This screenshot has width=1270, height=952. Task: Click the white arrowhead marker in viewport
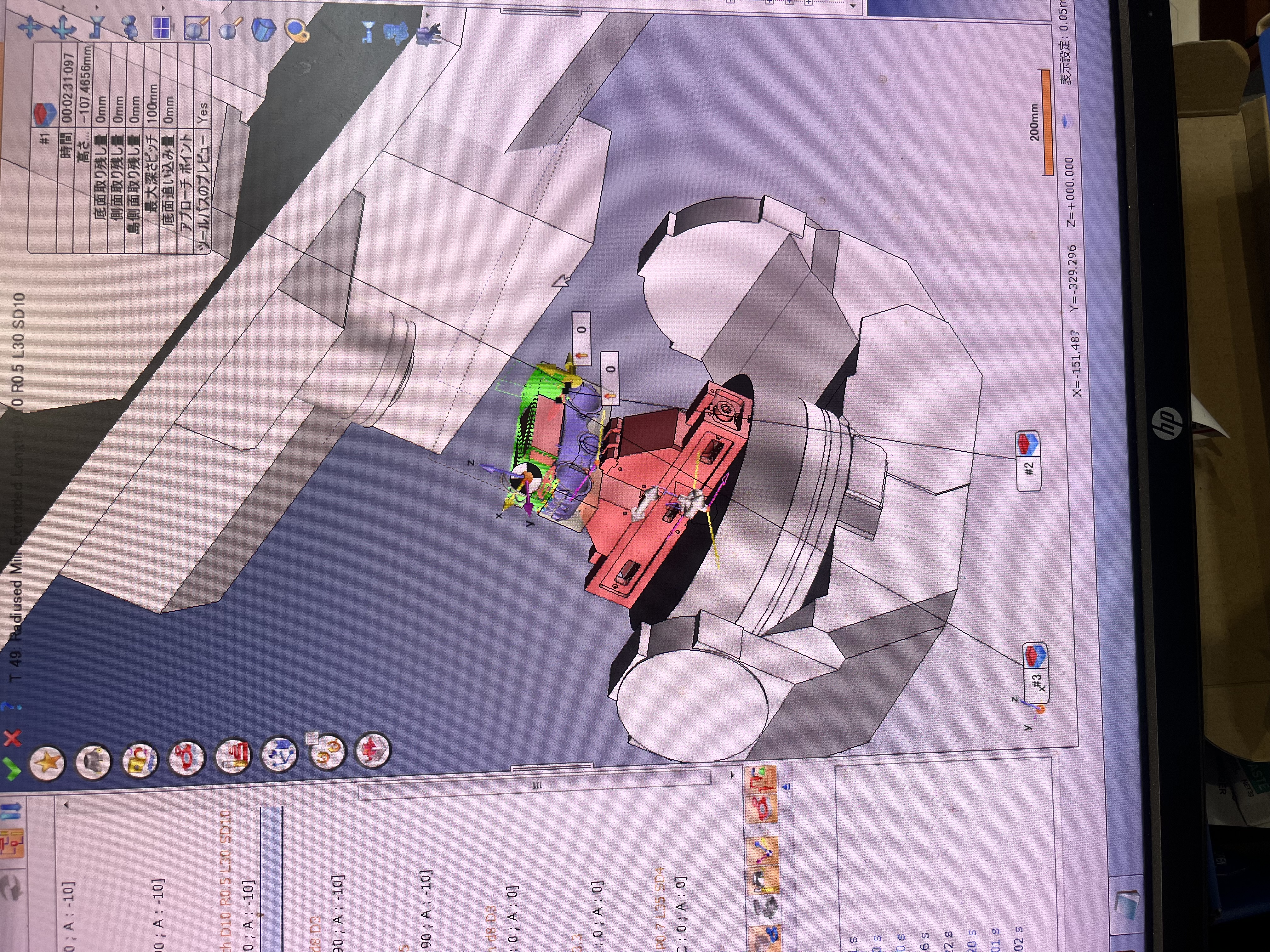(561, 281)
